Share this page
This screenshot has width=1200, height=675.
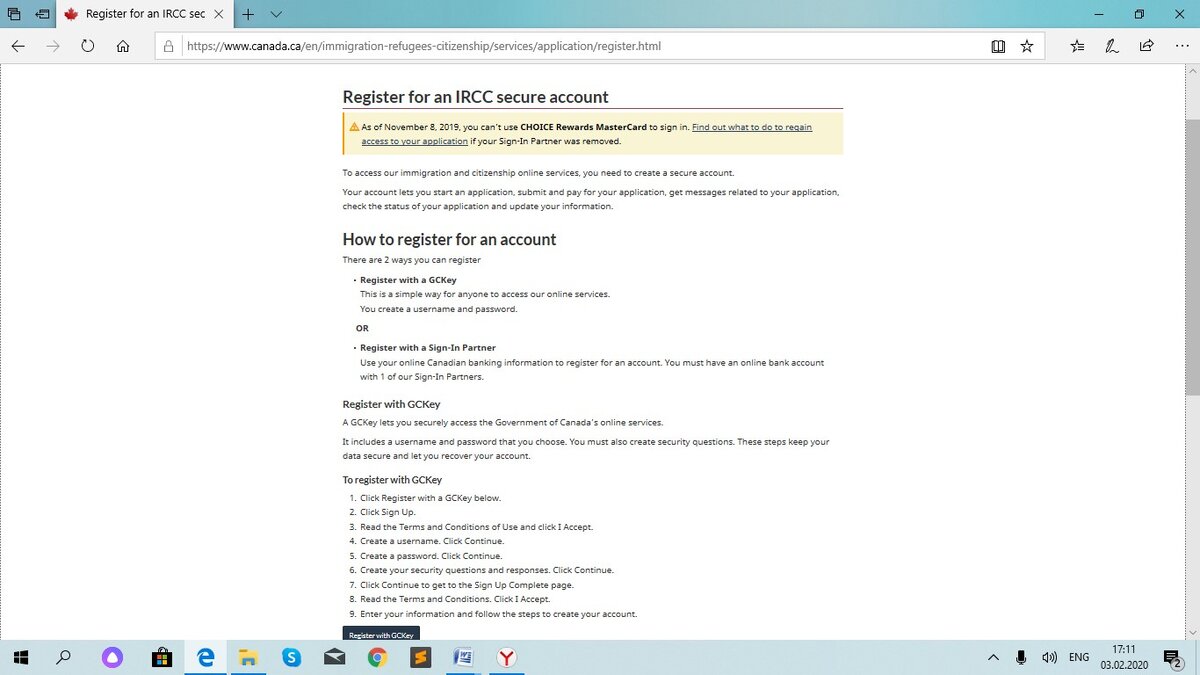(x=1146, y=46)
